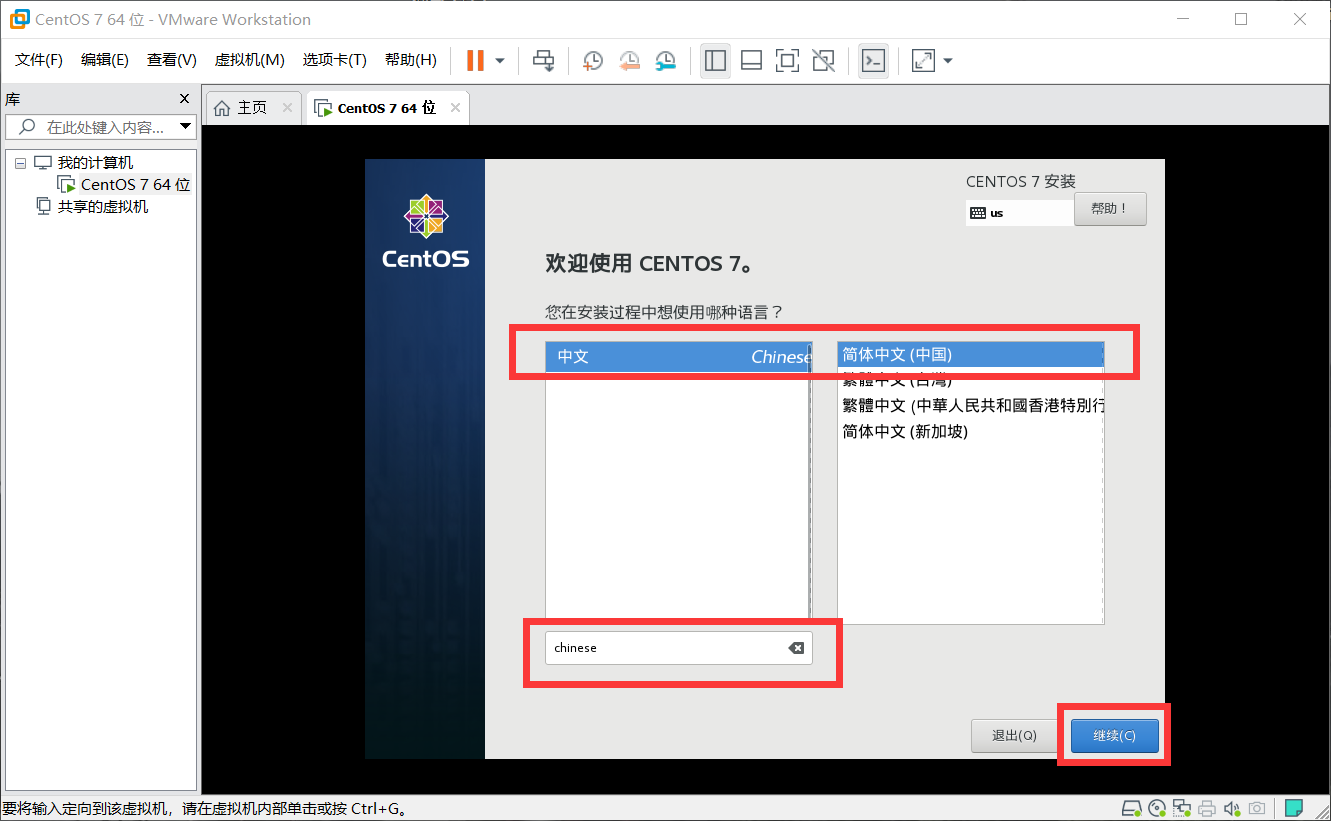Open the 帮助(H) menu
This screenshot has width=1331, height=821.
[411, 60]
